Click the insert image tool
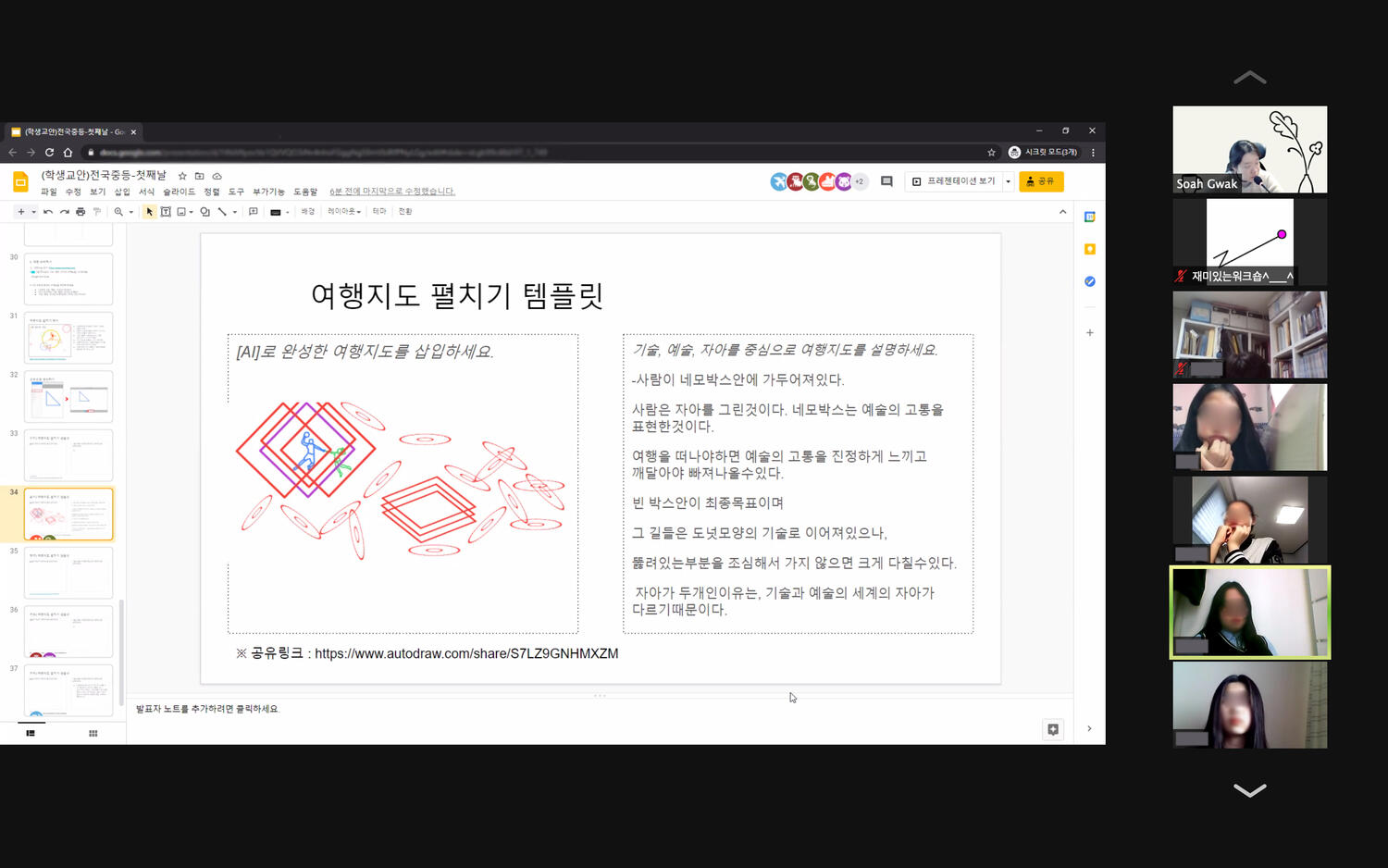Viewport: 1388px width, 868px height. [181, 212]
